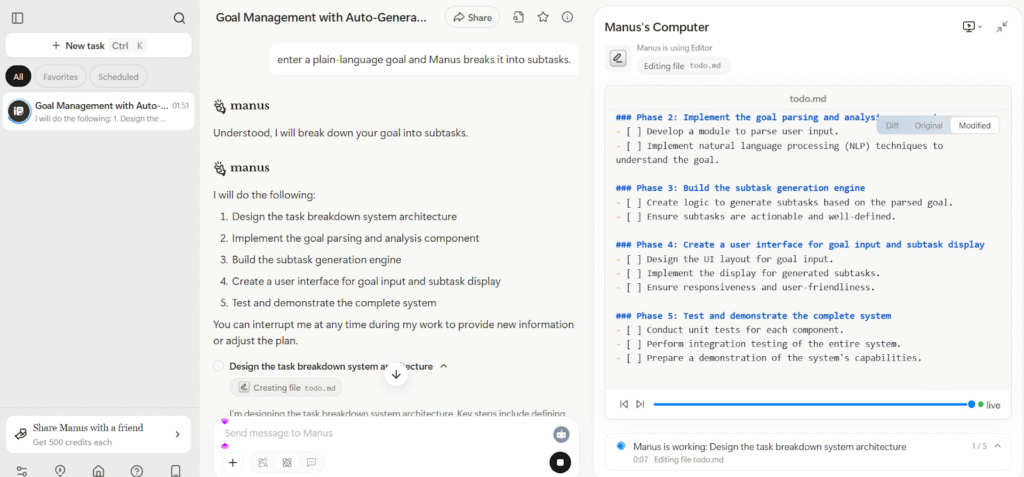The width and height of the screenshot is (1024, 477).
Task: Click the Phase 3 heading in todo.md
Action: coord(741,188)
